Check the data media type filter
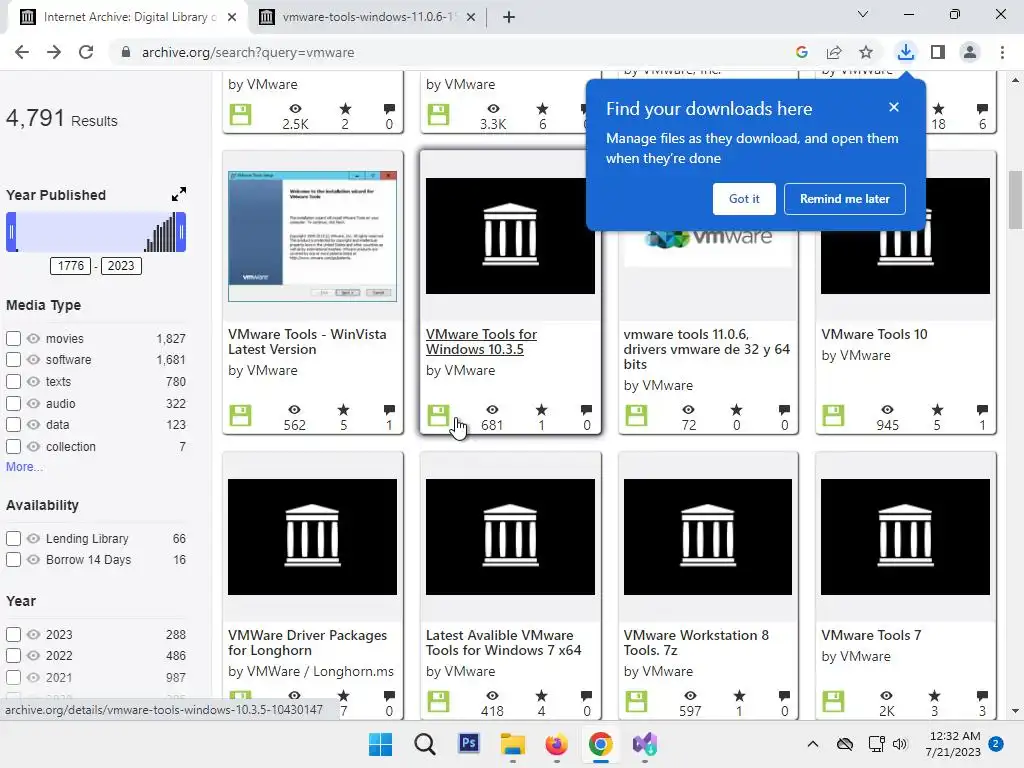Image resolution: width=1024 pixels, height=768 pixels. pyautogui.click(x=13, y=424)
